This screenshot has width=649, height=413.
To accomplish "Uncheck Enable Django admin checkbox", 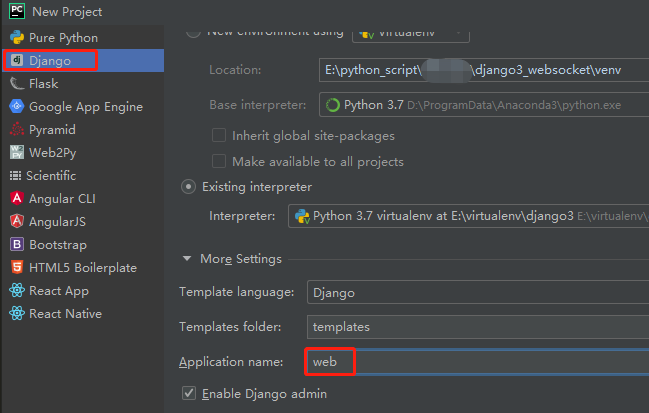I will 189,393.
